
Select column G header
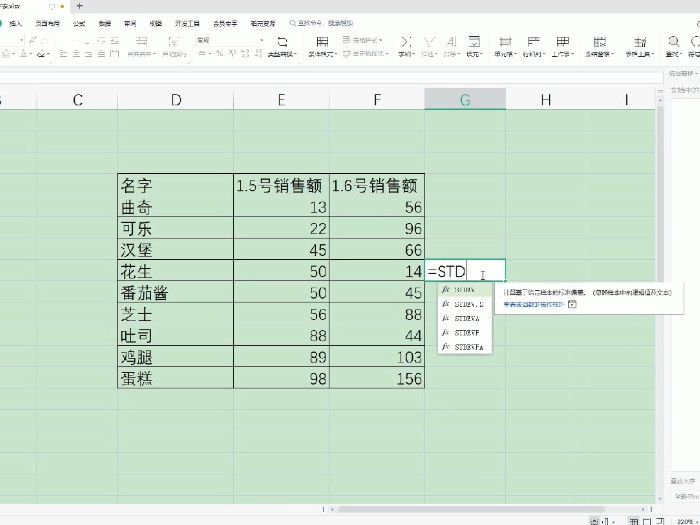click(x=465, y=99)
